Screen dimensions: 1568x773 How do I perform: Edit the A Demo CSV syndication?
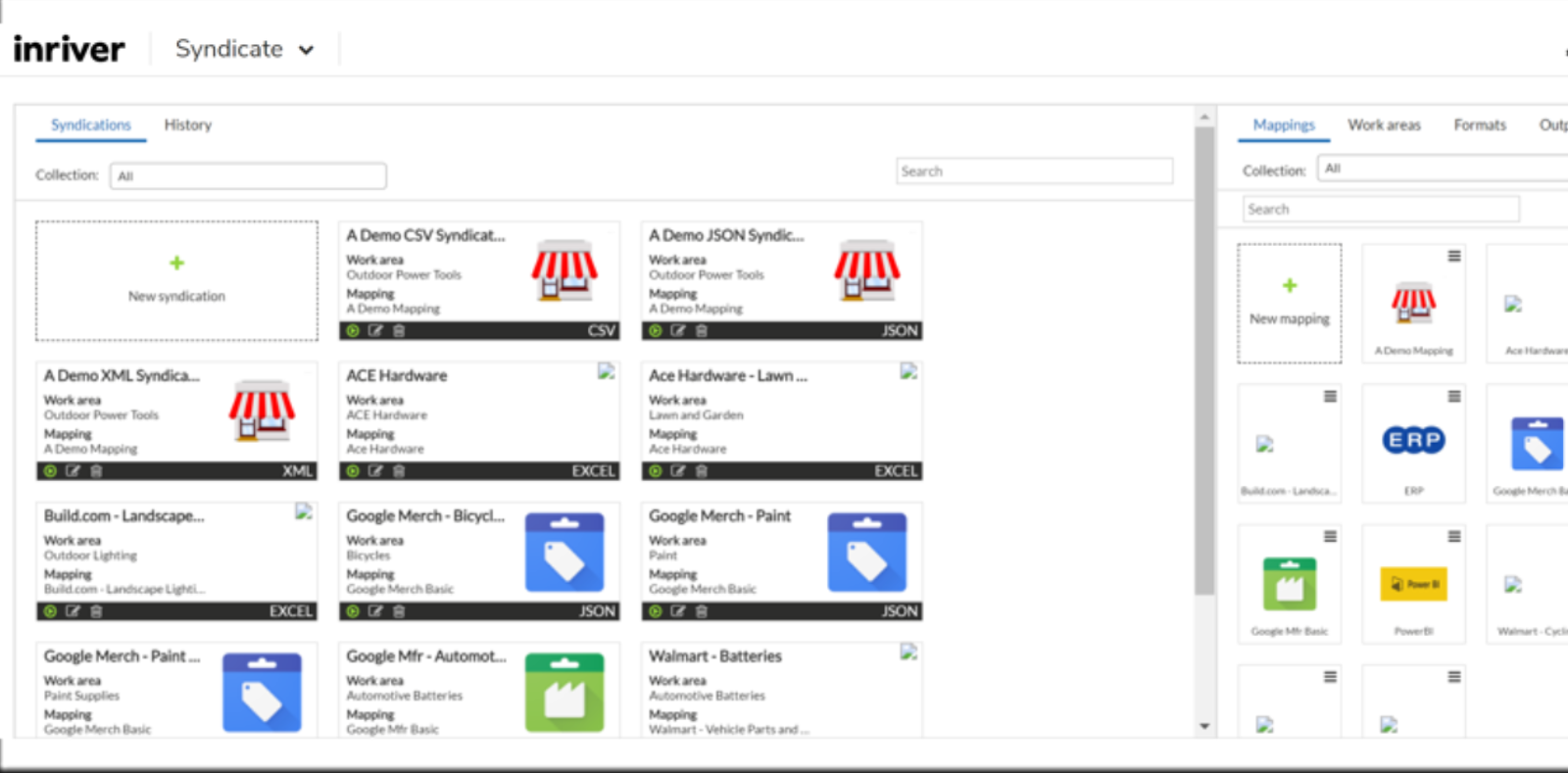[x=375, y=331]
